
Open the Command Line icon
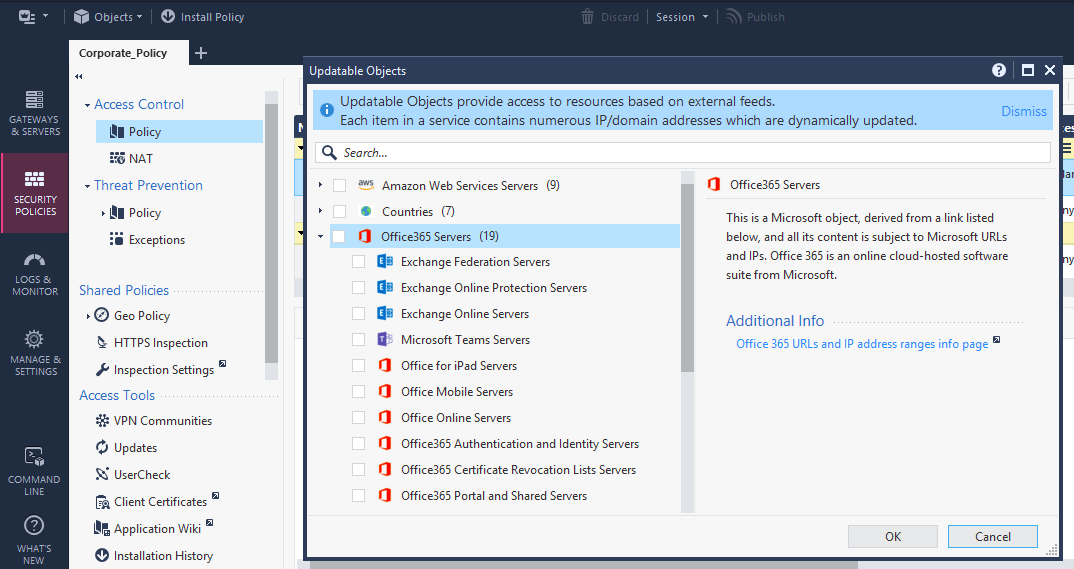pyautogui.click(x=35, y=458)
